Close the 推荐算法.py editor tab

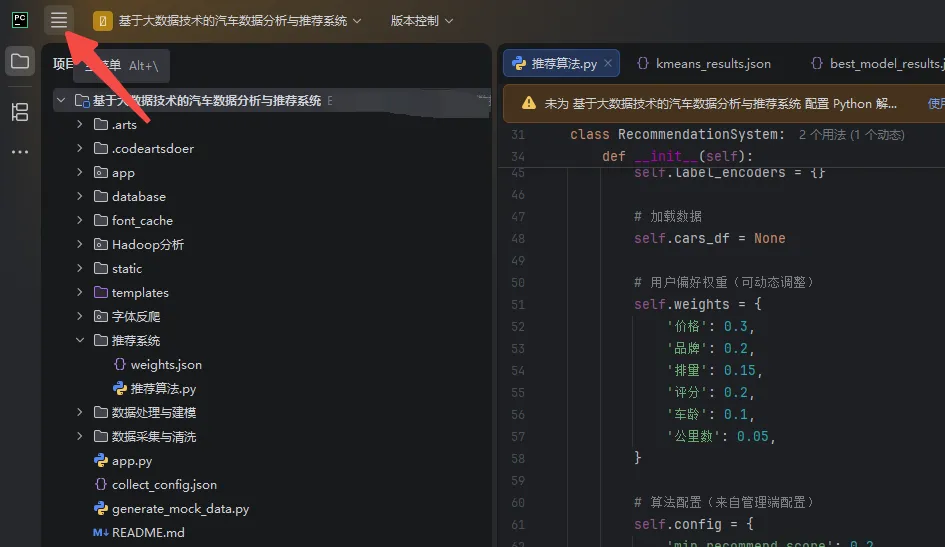click(608, 63)
